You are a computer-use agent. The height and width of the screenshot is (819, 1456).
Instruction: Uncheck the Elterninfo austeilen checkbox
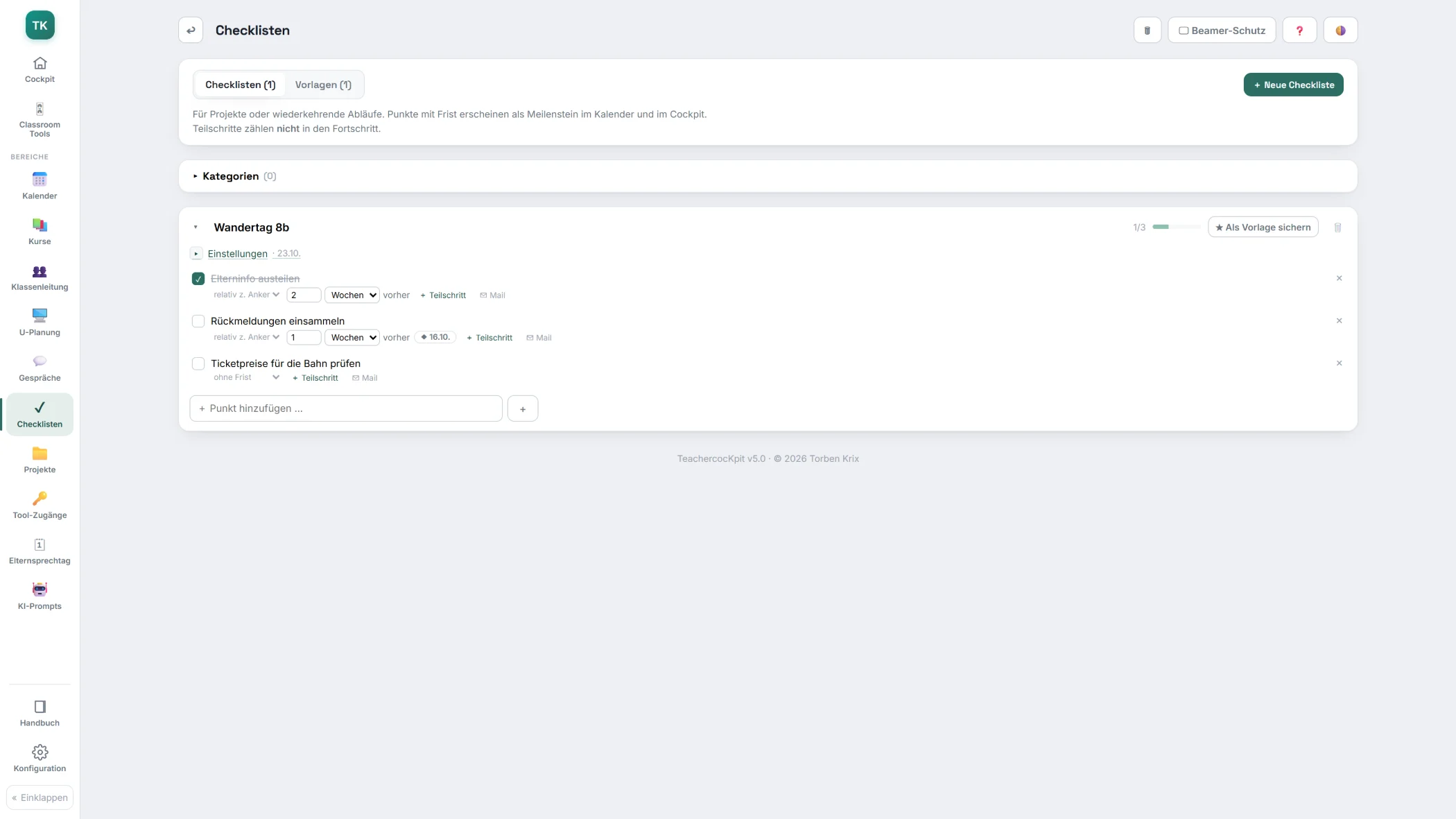tap(198, 279)
